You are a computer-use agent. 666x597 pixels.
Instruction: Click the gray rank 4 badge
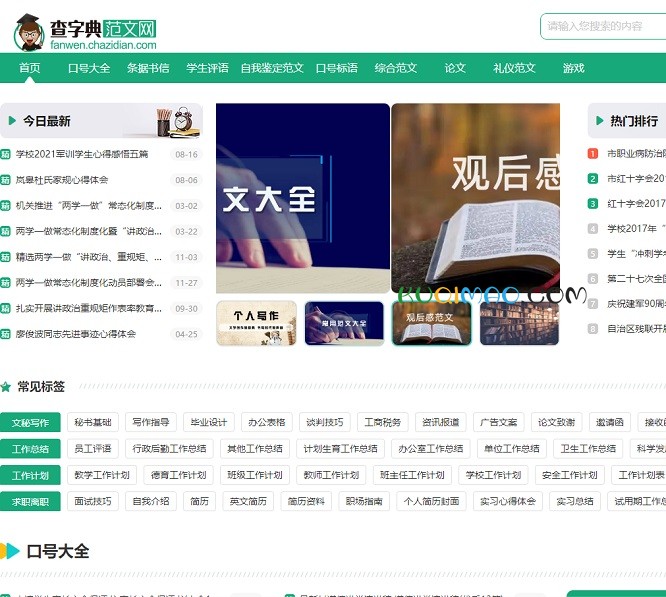(x=593, y=228)
